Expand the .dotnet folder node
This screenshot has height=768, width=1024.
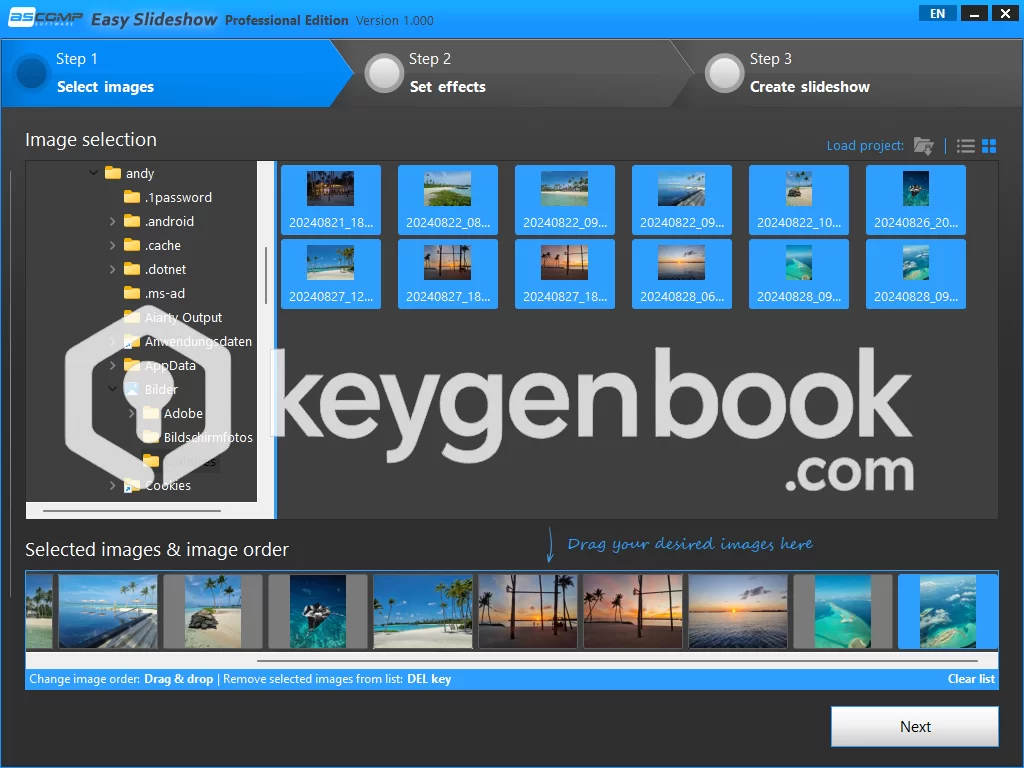coord(113,269)
